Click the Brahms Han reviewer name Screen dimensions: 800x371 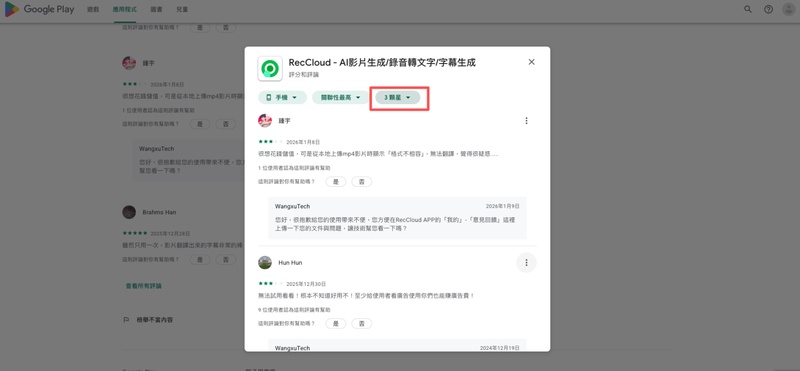click(159, 212)
